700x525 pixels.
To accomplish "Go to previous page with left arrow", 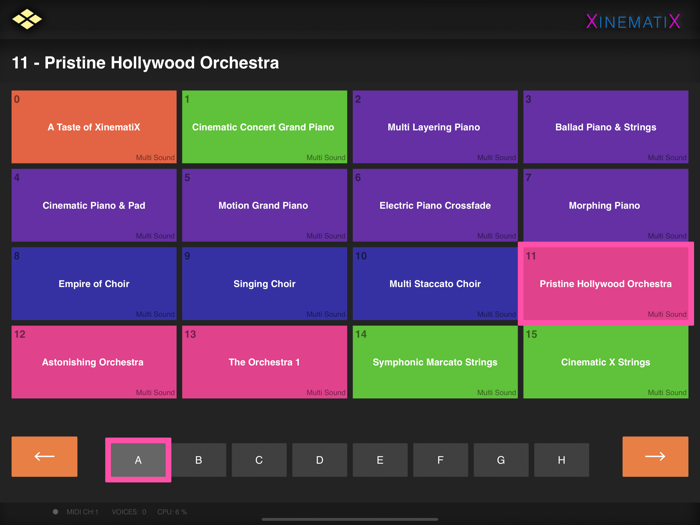I will tap(44, 456).
